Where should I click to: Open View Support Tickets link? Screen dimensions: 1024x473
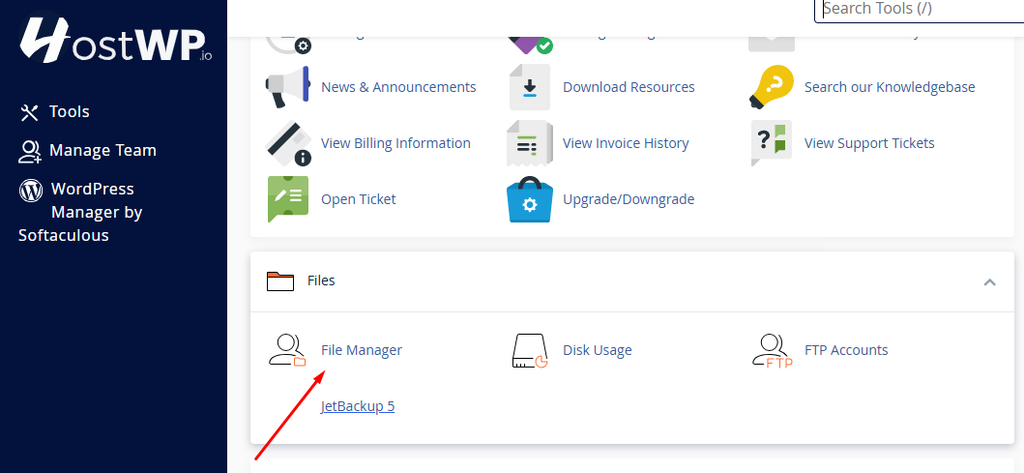(869, 143)
